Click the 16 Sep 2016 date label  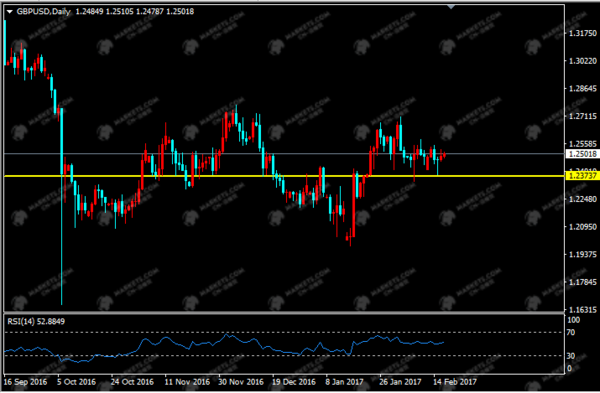pyautogui.click(x=25, y=382)
